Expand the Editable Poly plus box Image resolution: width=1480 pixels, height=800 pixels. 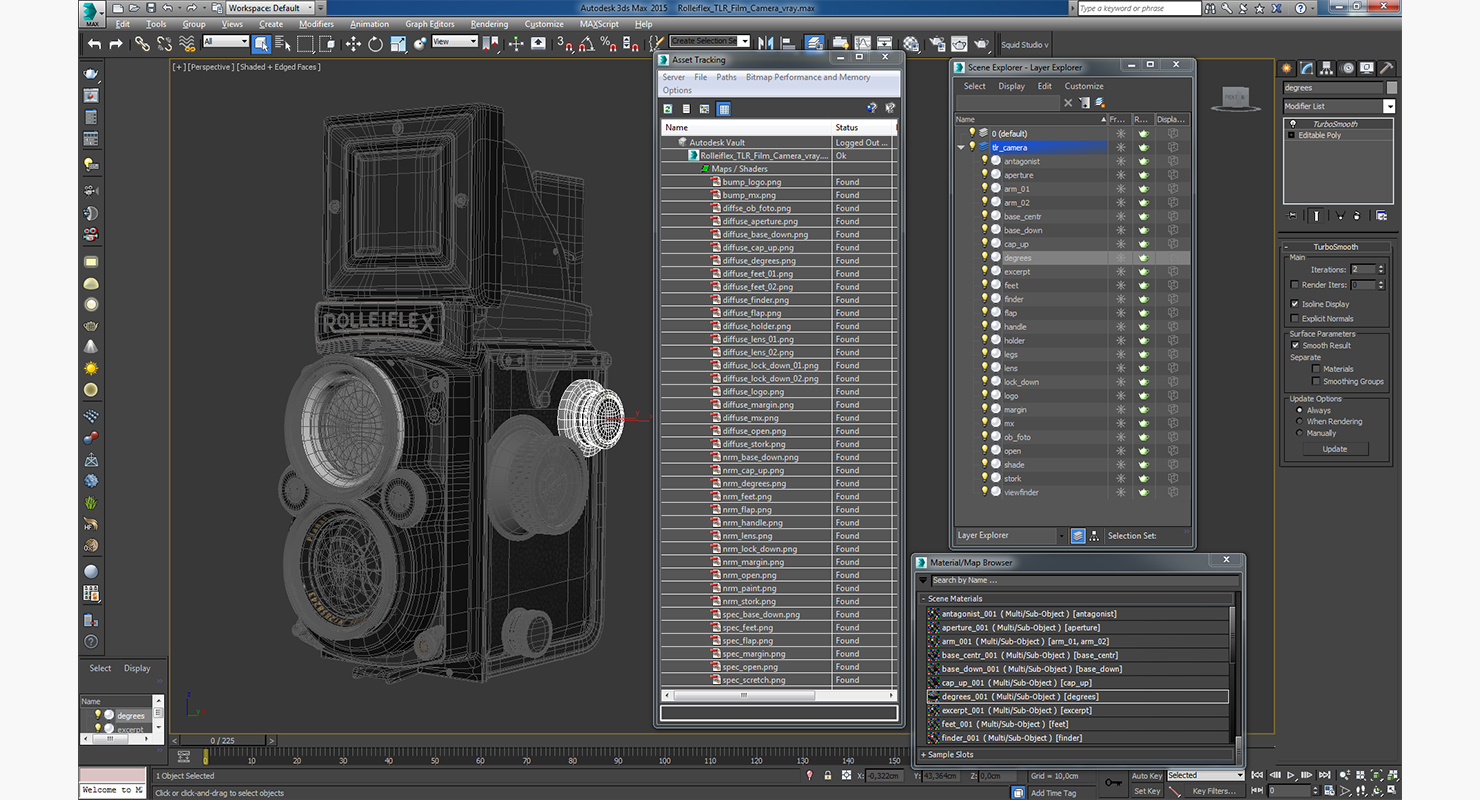pos(1291,135)
